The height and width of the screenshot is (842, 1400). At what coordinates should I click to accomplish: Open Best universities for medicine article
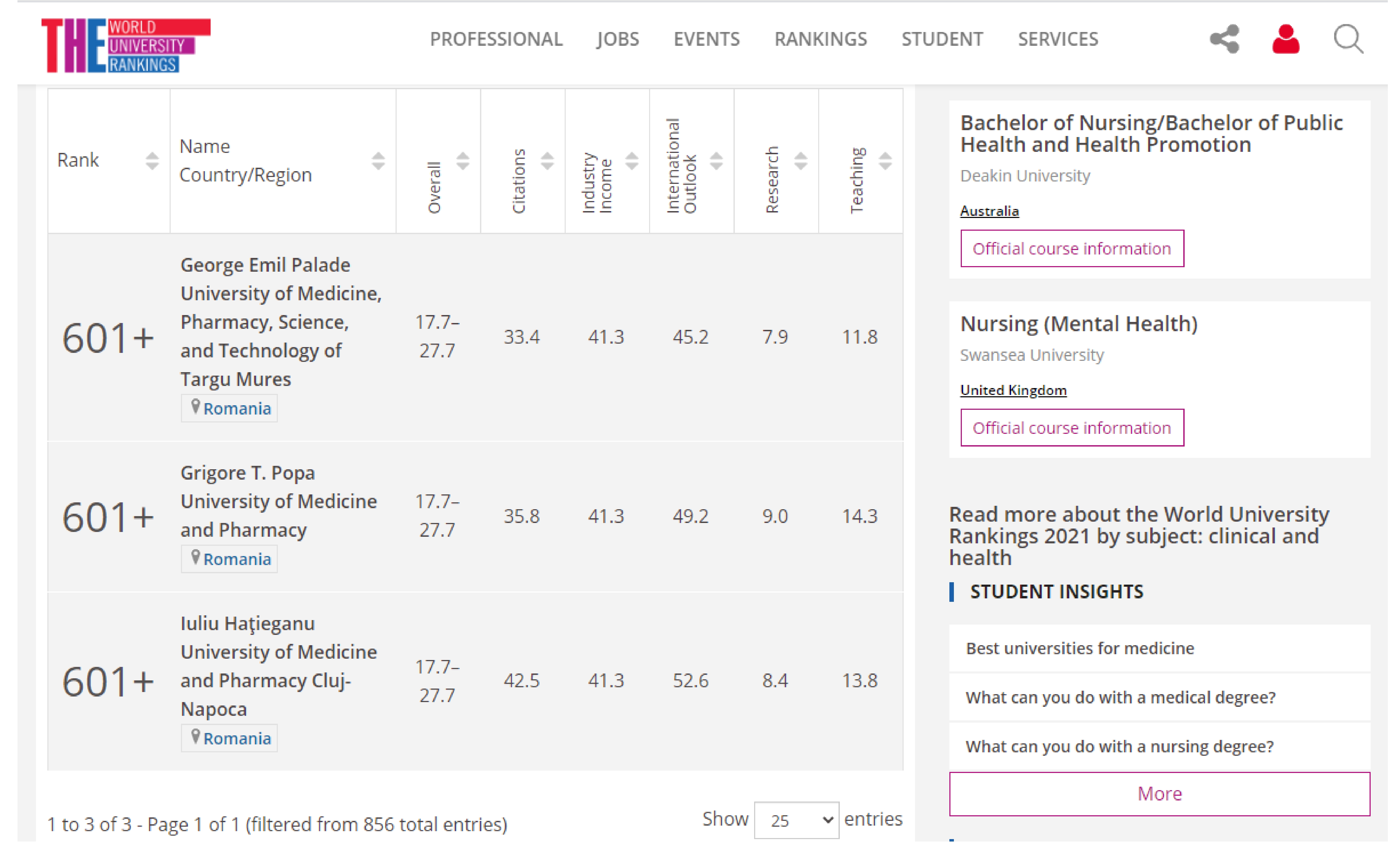coord(1079,648)
